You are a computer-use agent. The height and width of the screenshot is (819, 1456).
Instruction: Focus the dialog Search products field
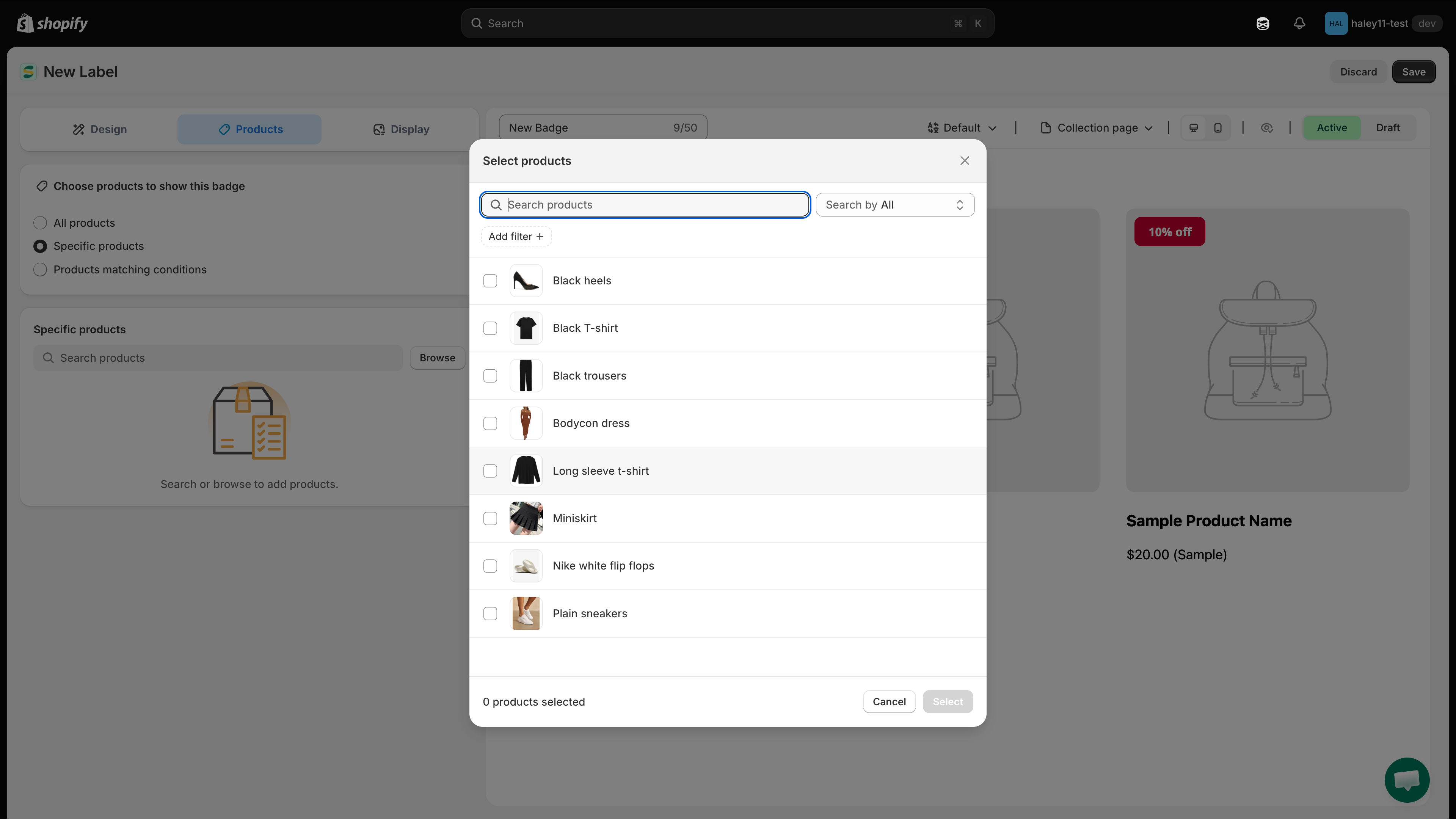pos(645,205)
